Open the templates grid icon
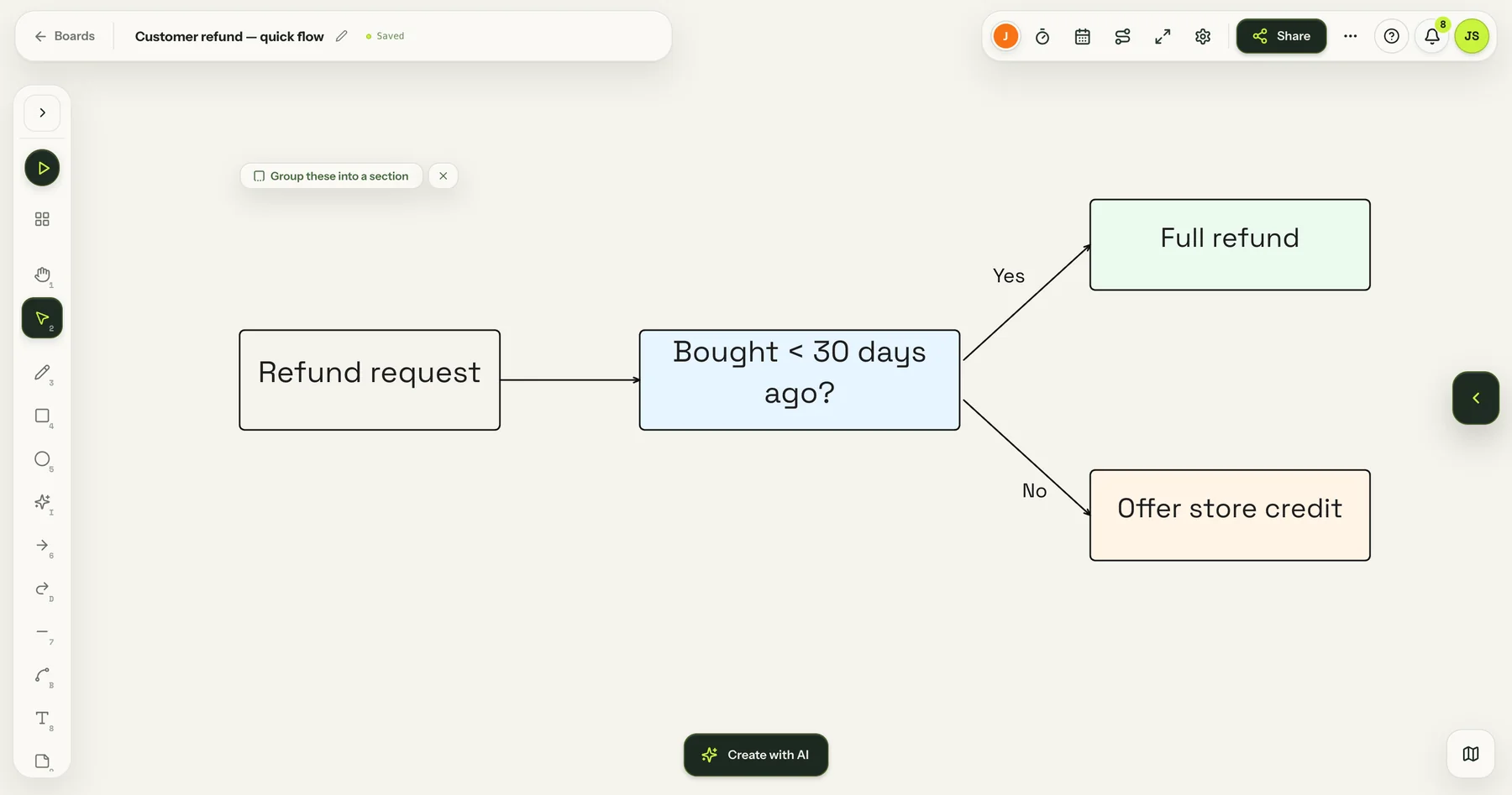 (42, 219)
